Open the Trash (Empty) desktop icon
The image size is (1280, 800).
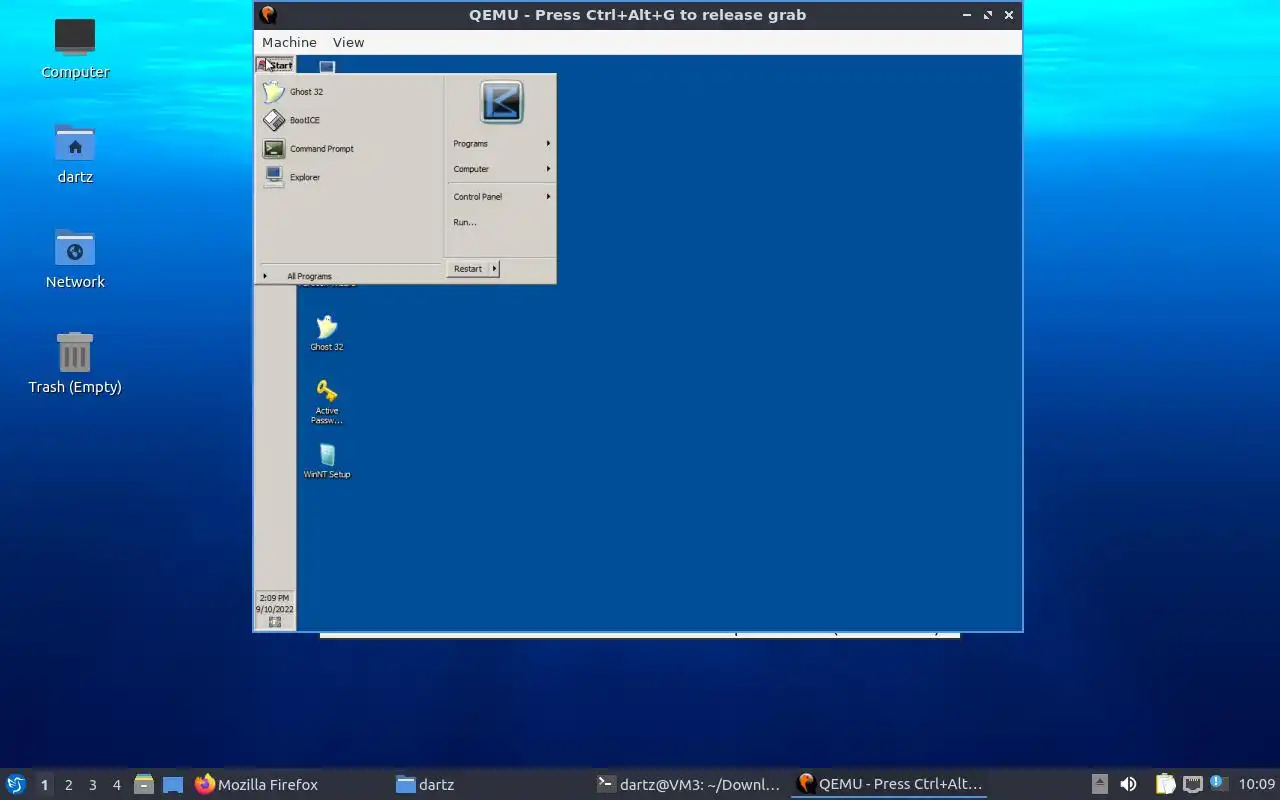coord(75,363)
